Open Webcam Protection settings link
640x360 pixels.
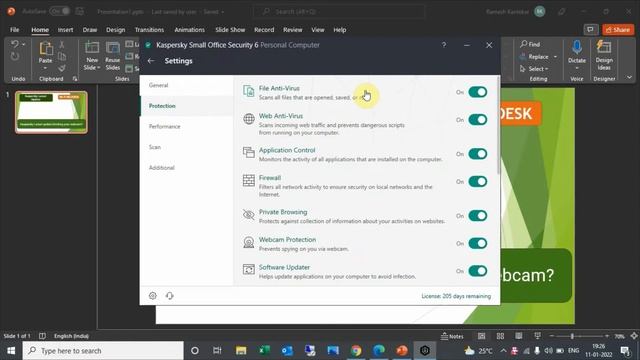click(x=287, y=240)
